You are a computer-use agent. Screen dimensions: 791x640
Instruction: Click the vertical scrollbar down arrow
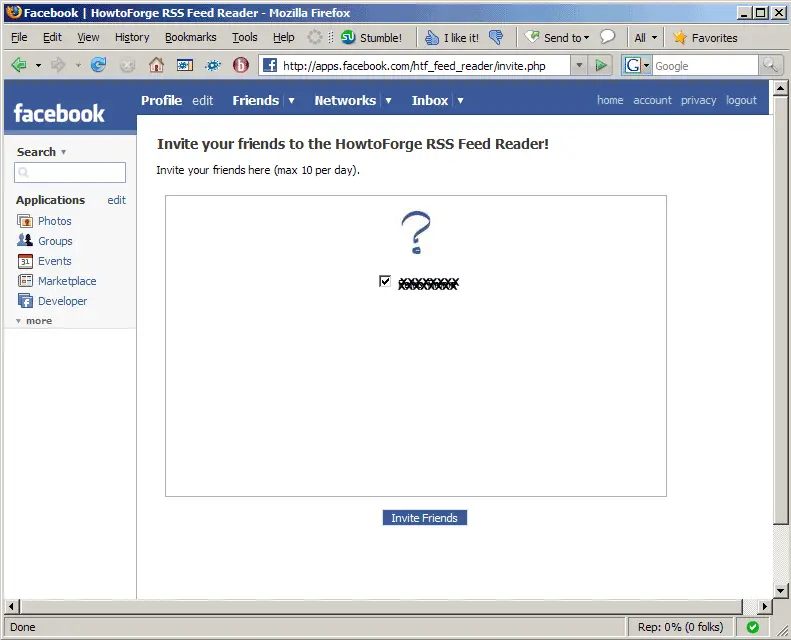tap(780, 591)
